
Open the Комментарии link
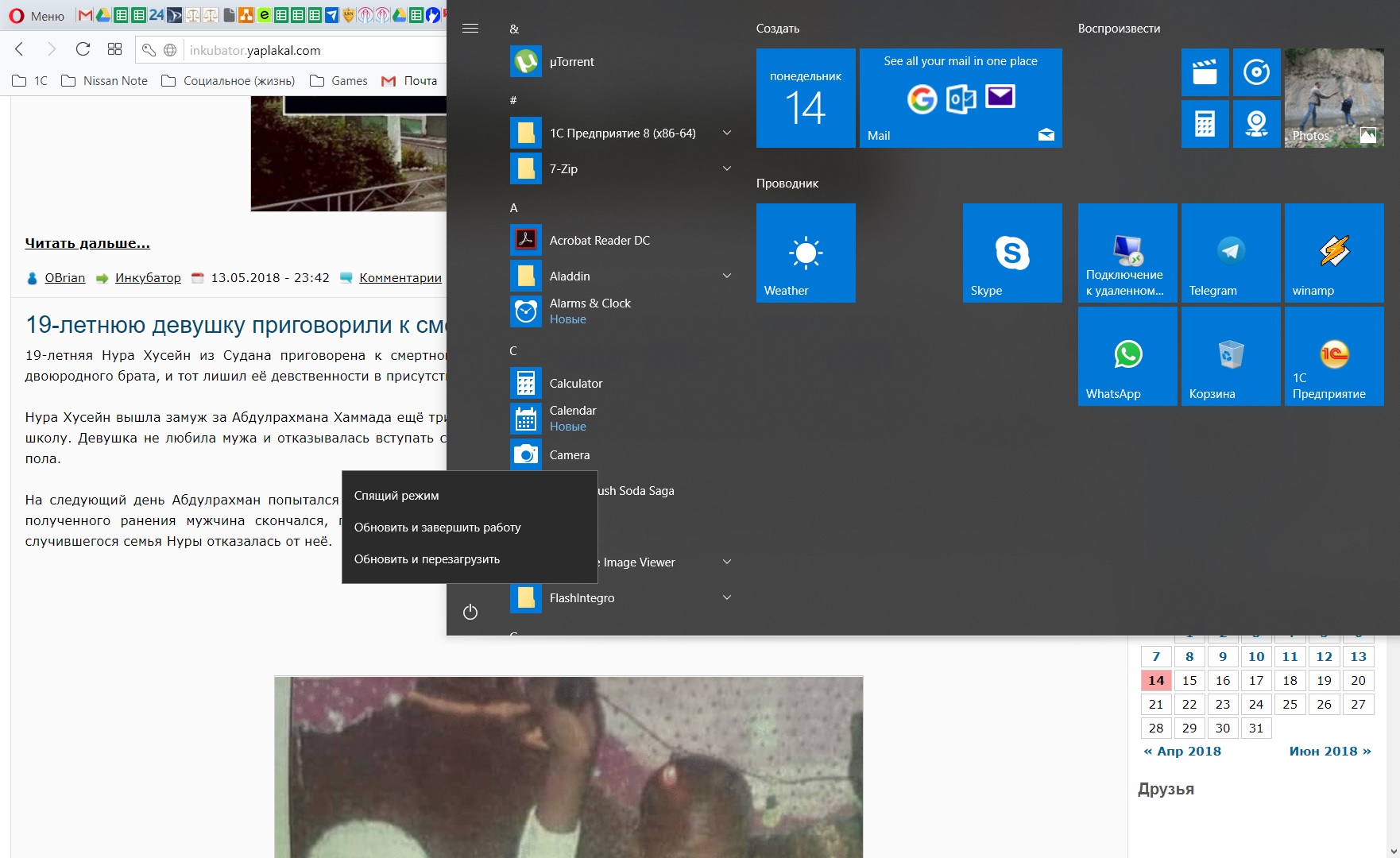coord(400,278)
